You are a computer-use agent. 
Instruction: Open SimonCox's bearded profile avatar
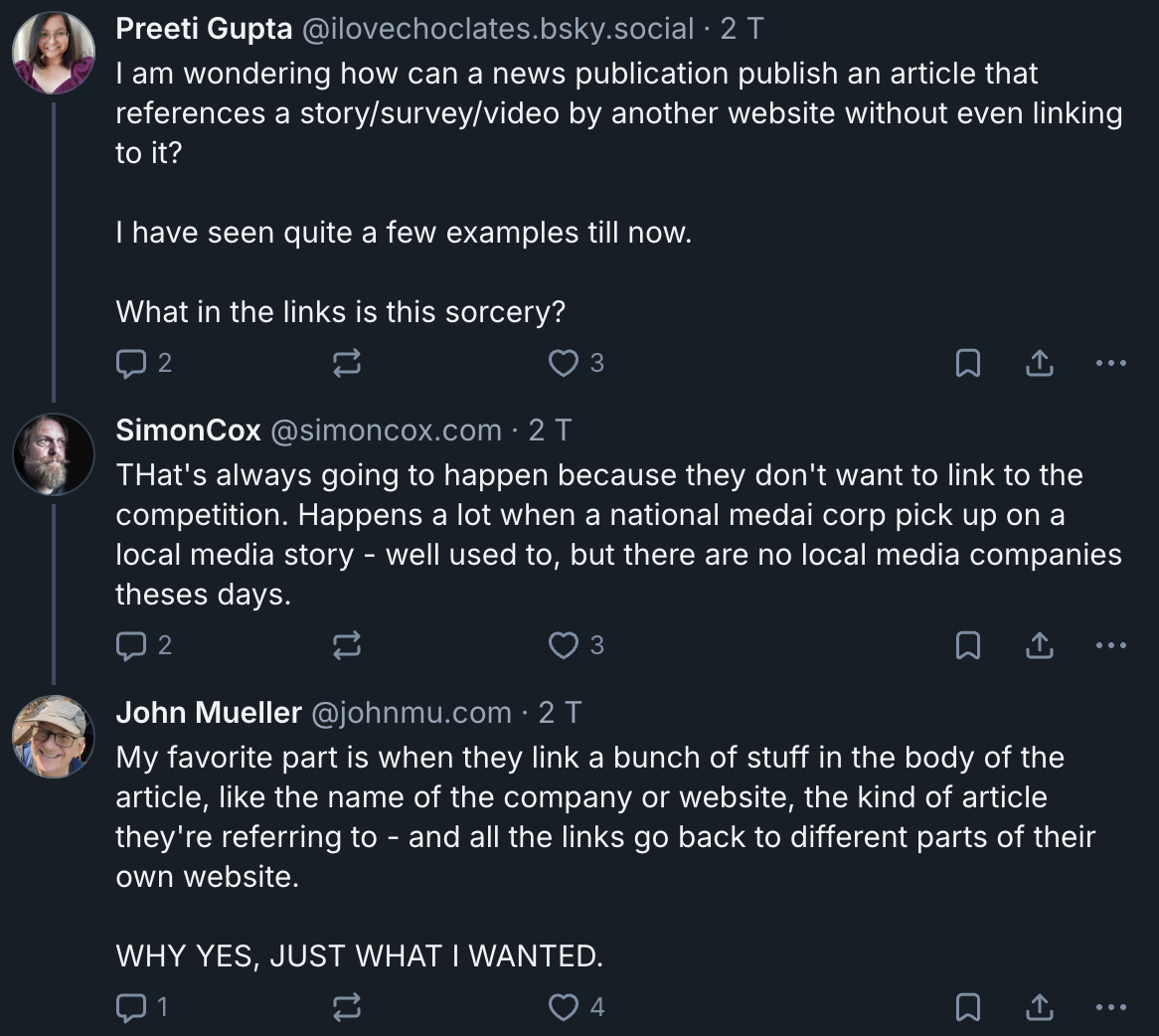coord(54,455)
